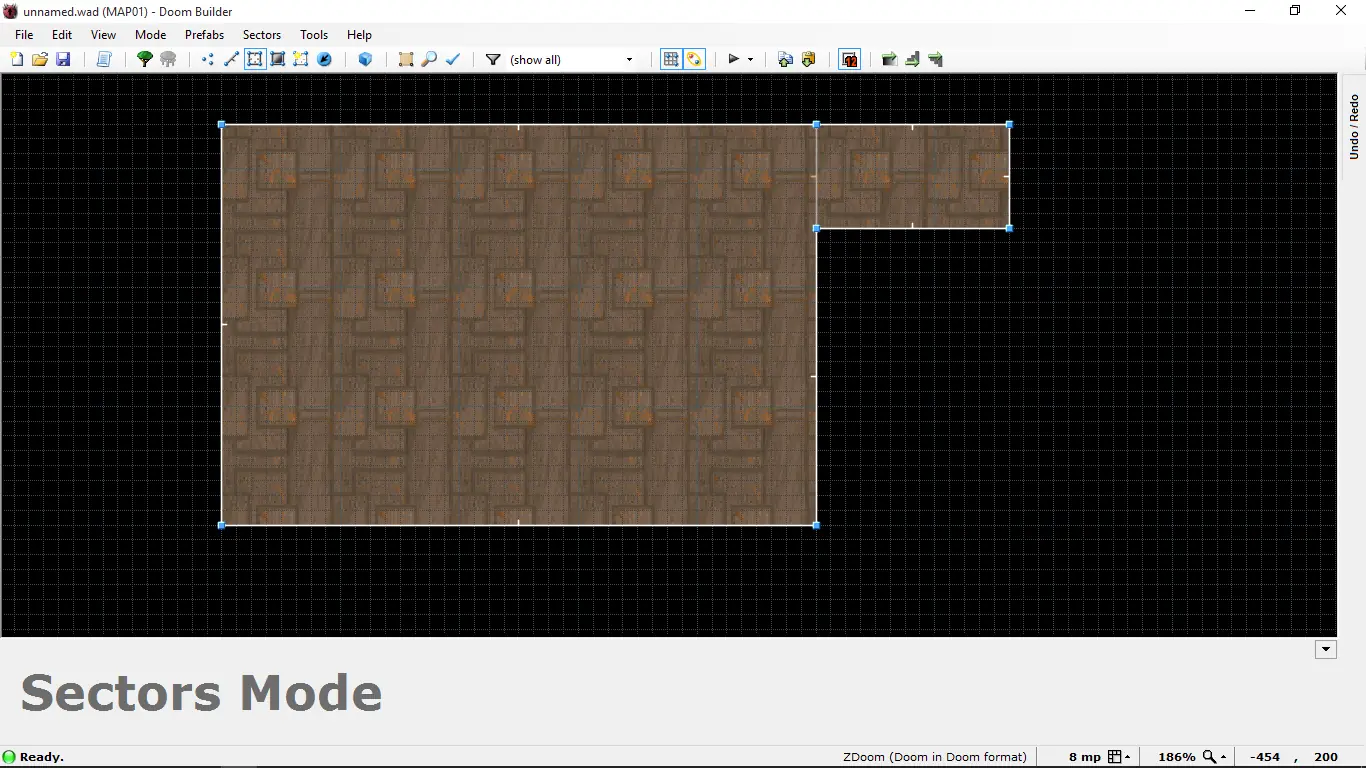
Task: Click the grid setup icon in status bar
Action: pyautogui.click(x=1115, y=757)
